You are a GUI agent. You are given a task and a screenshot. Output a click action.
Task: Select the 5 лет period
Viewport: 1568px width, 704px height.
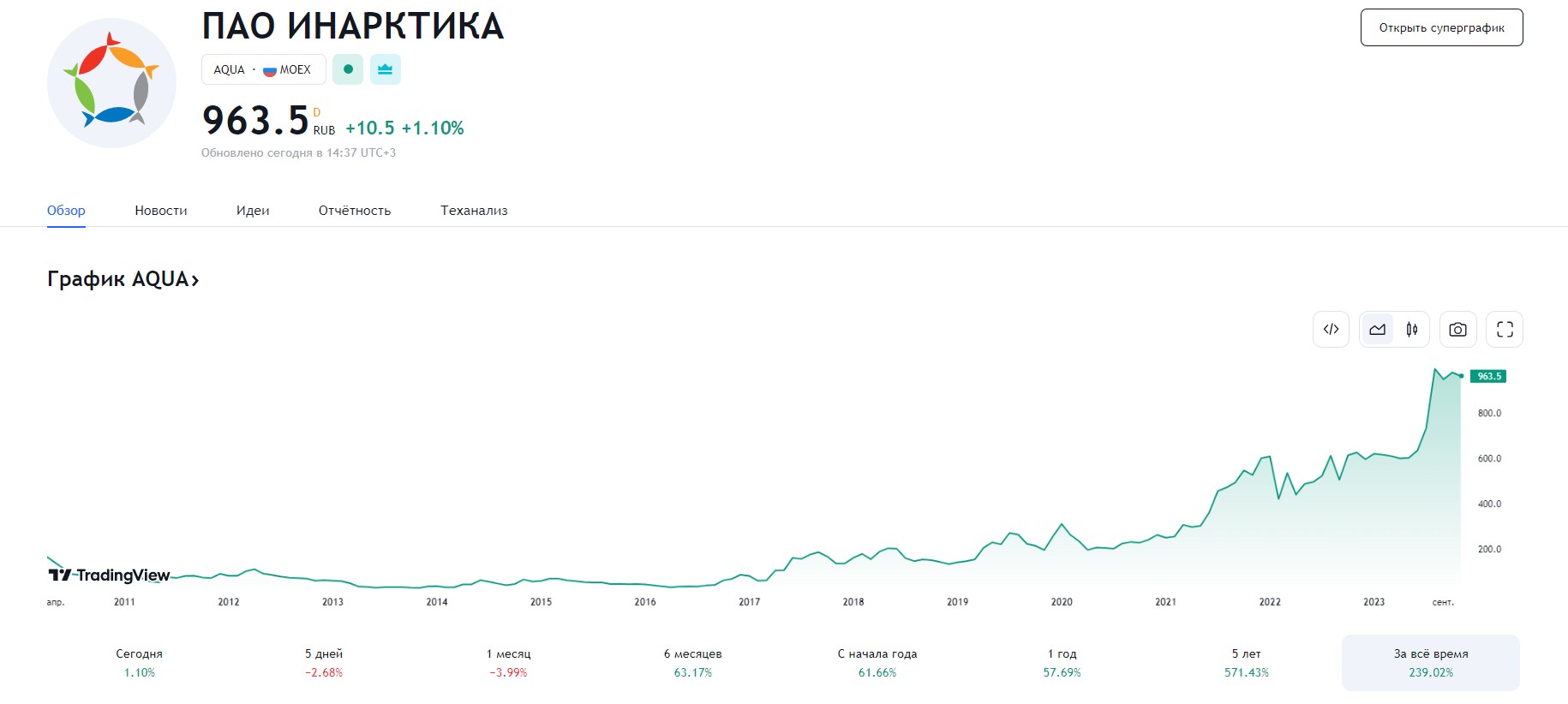pyautogui.click(x=1247, y=663)
